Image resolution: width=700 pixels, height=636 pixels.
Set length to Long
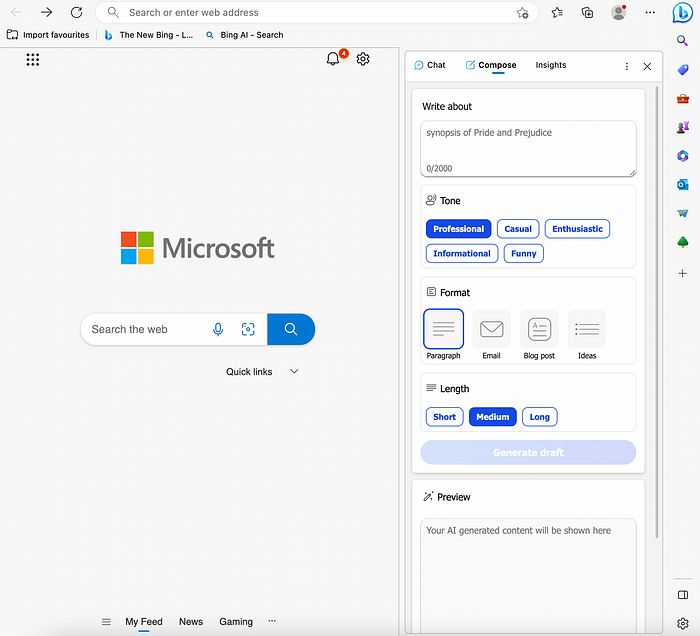539,417
